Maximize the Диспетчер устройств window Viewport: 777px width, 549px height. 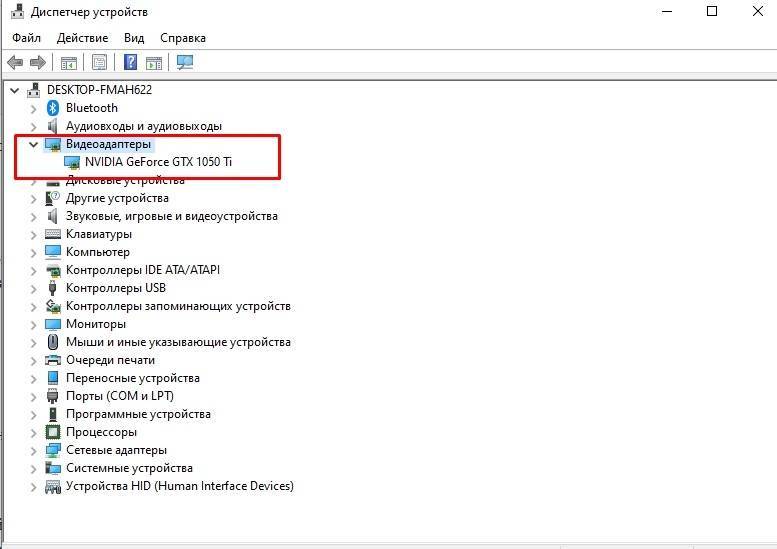tap(712, 11)
